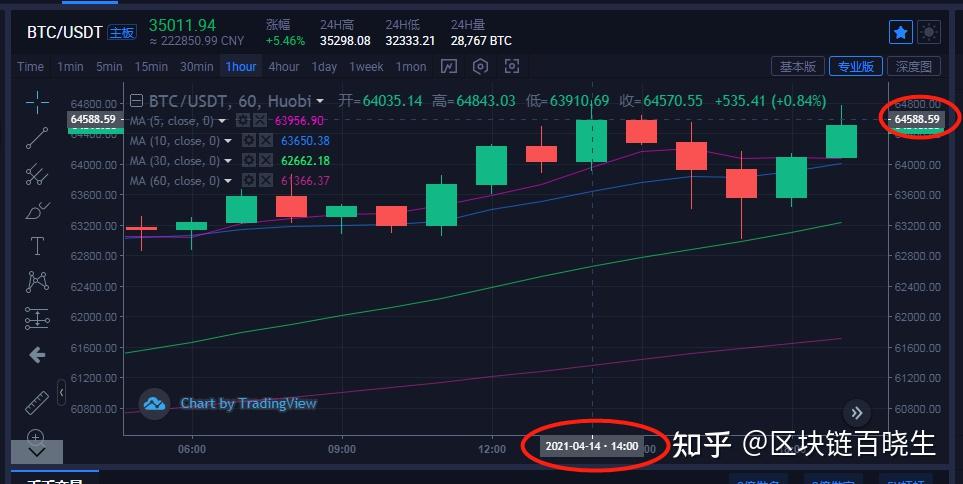Select the crosshair cursor tool
This screenshot has height=484, width=963.
[x=37, y=102]
